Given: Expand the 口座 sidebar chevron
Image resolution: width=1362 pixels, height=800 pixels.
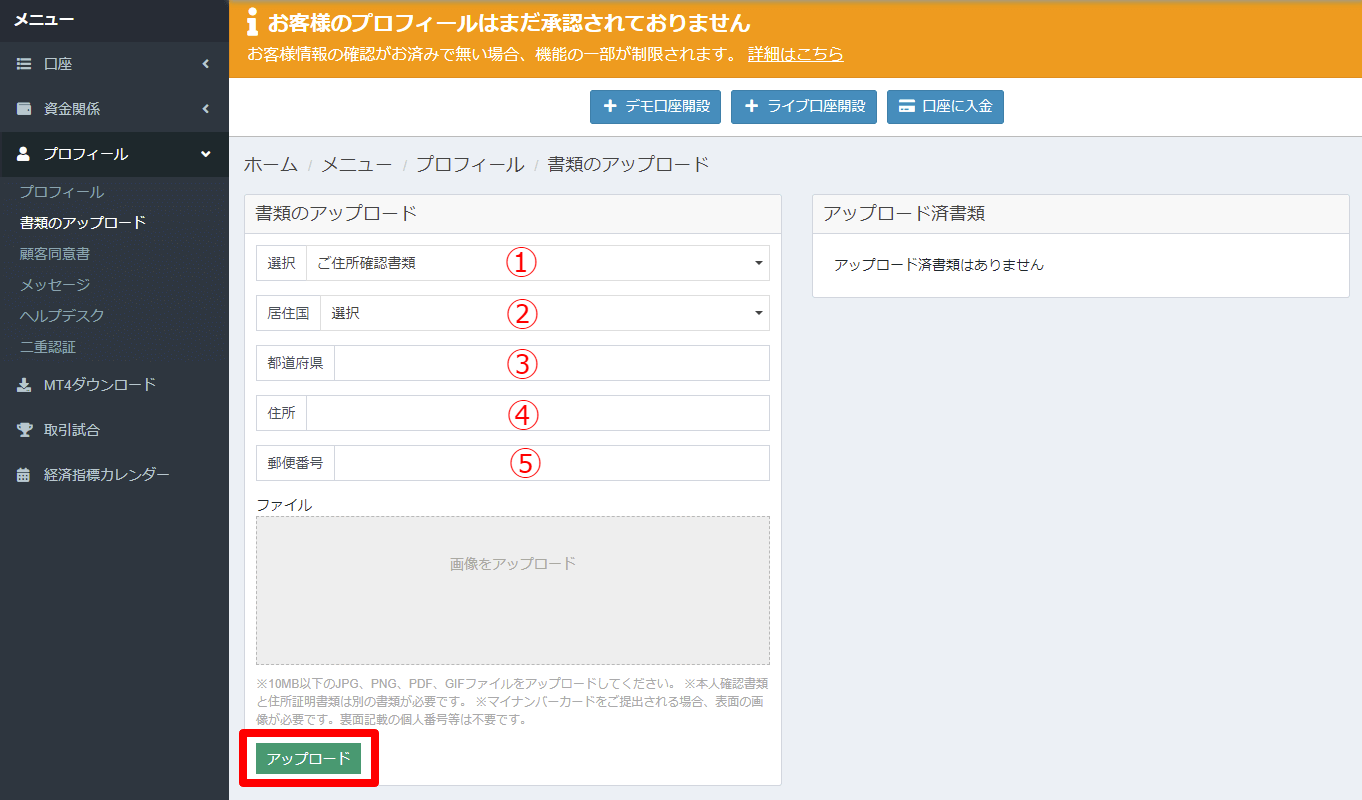Looking at the screenshot, I should [x=206, y=64].
